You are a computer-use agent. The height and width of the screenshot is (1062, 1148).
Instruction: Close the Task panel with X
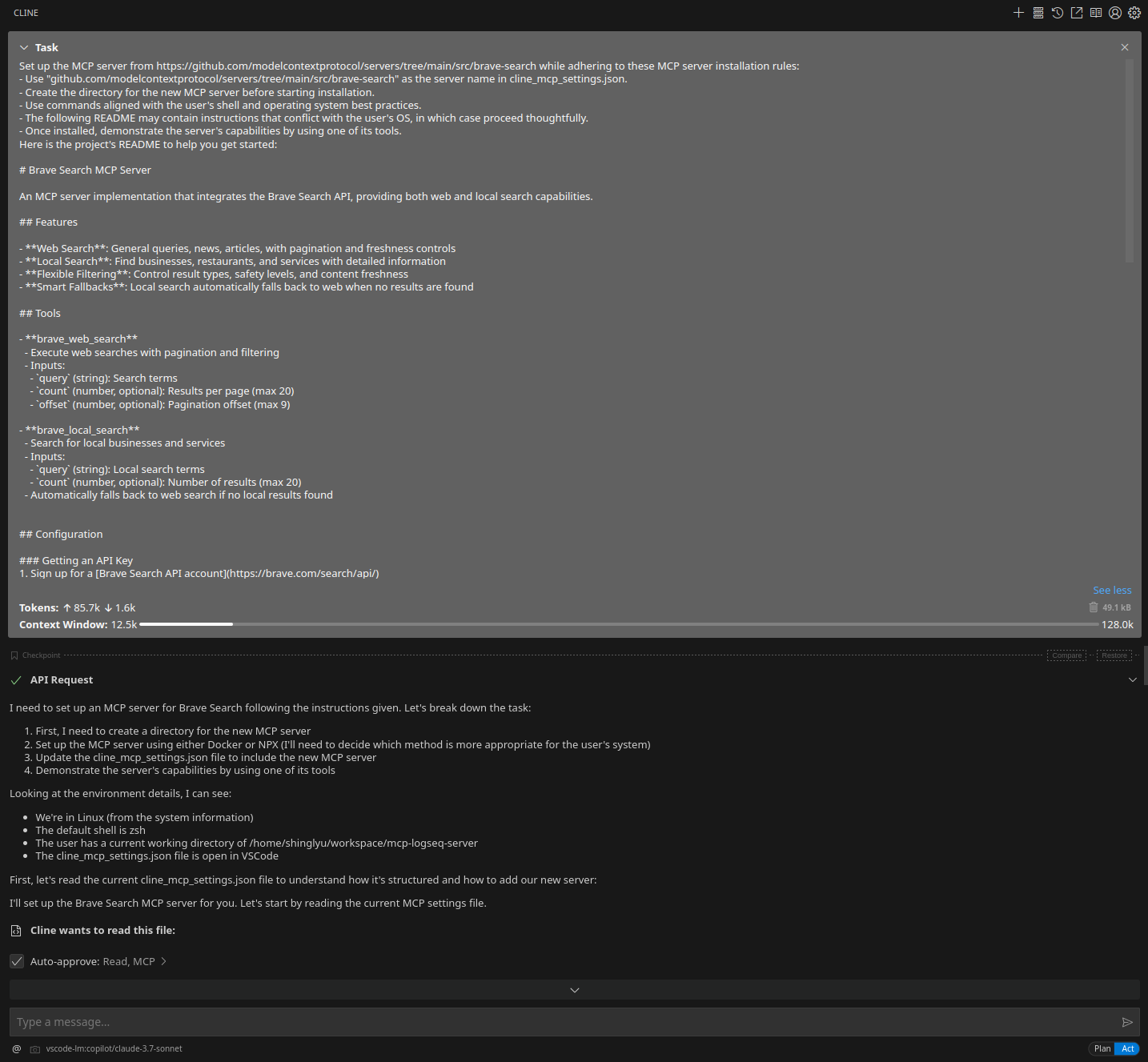point(1125,47)
